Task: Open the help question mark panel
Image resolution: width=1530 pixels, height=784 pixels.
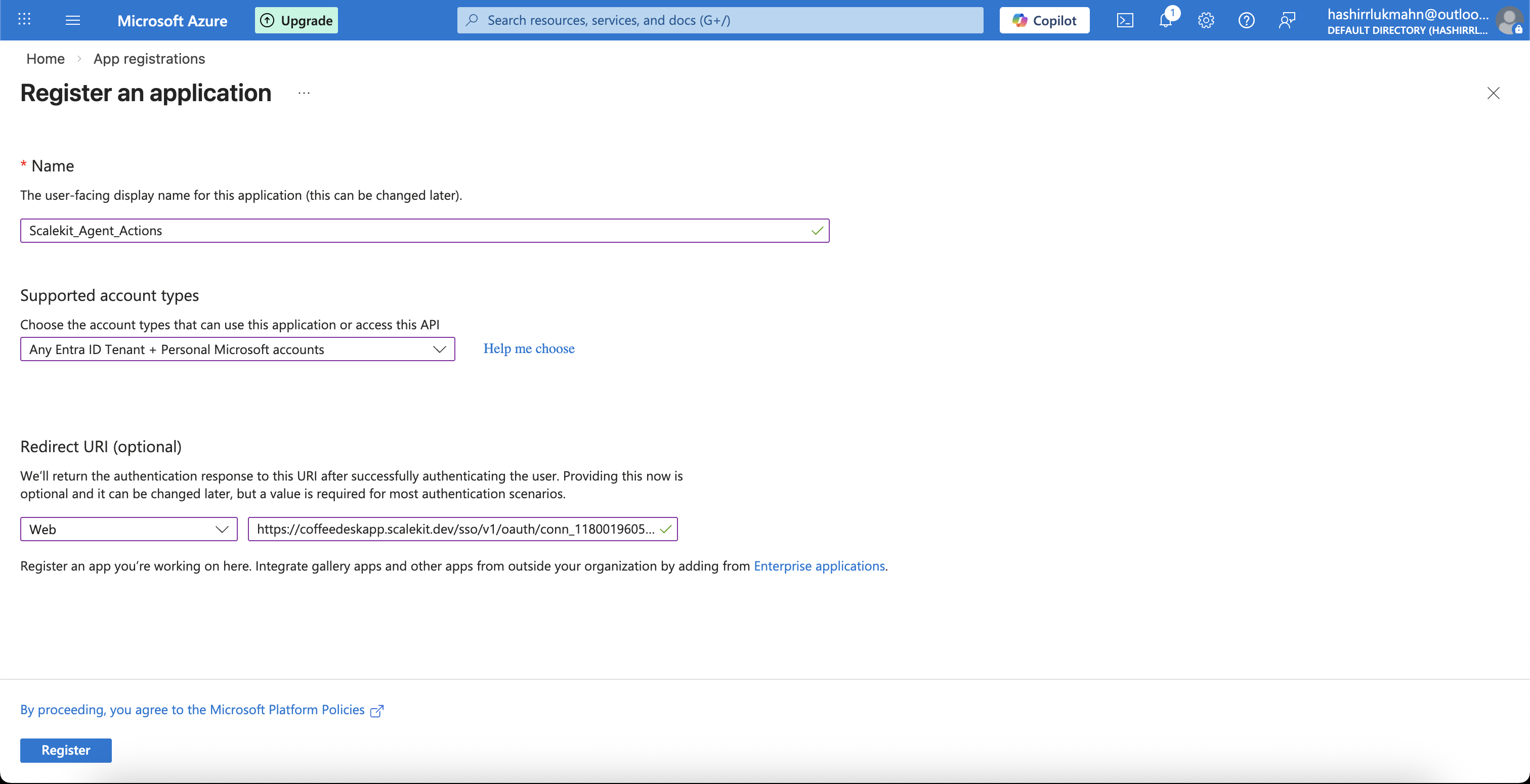Action: 1246,20
